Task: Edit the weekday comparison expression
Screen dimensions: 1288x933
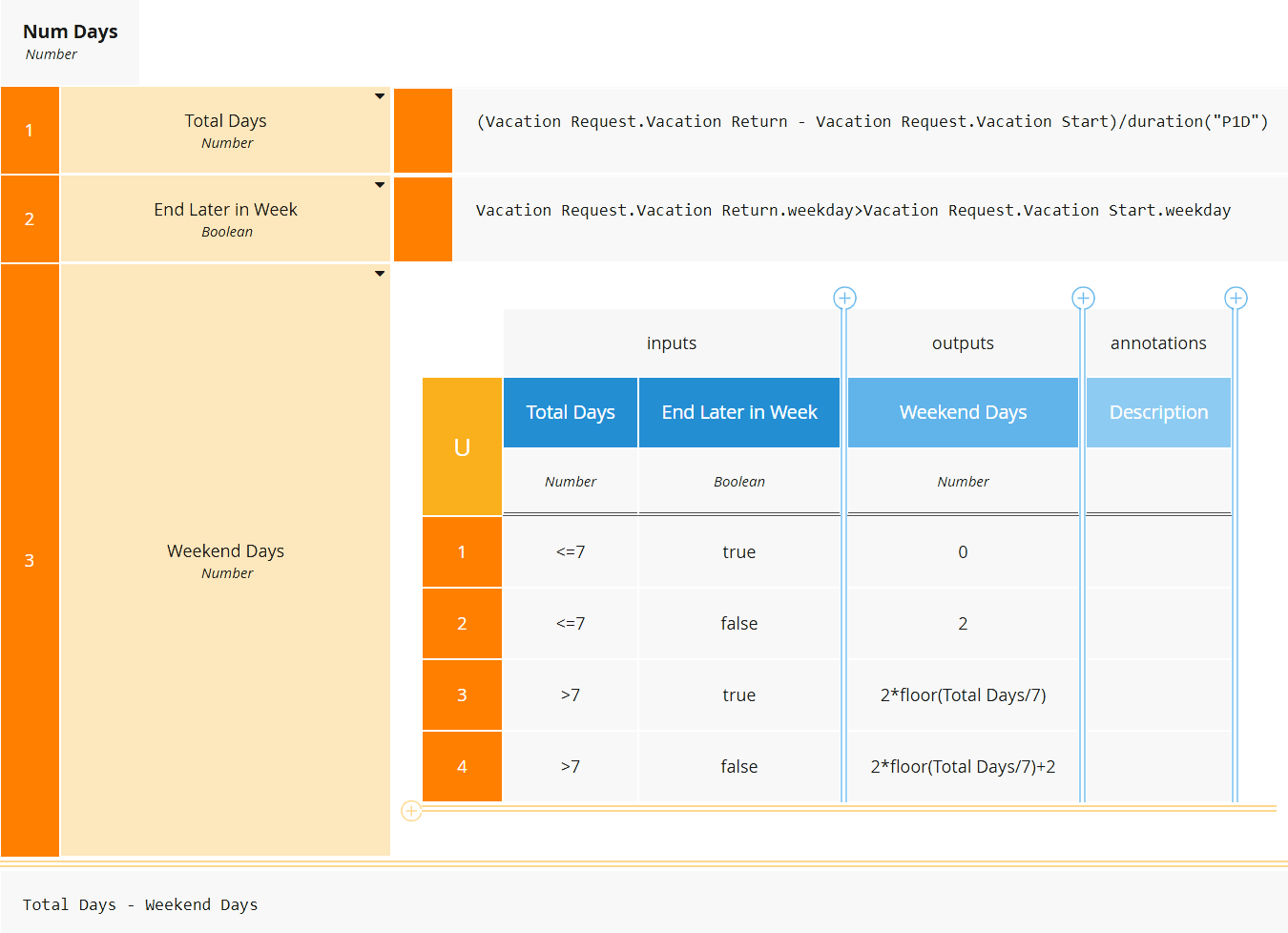Action: point(853,211)
